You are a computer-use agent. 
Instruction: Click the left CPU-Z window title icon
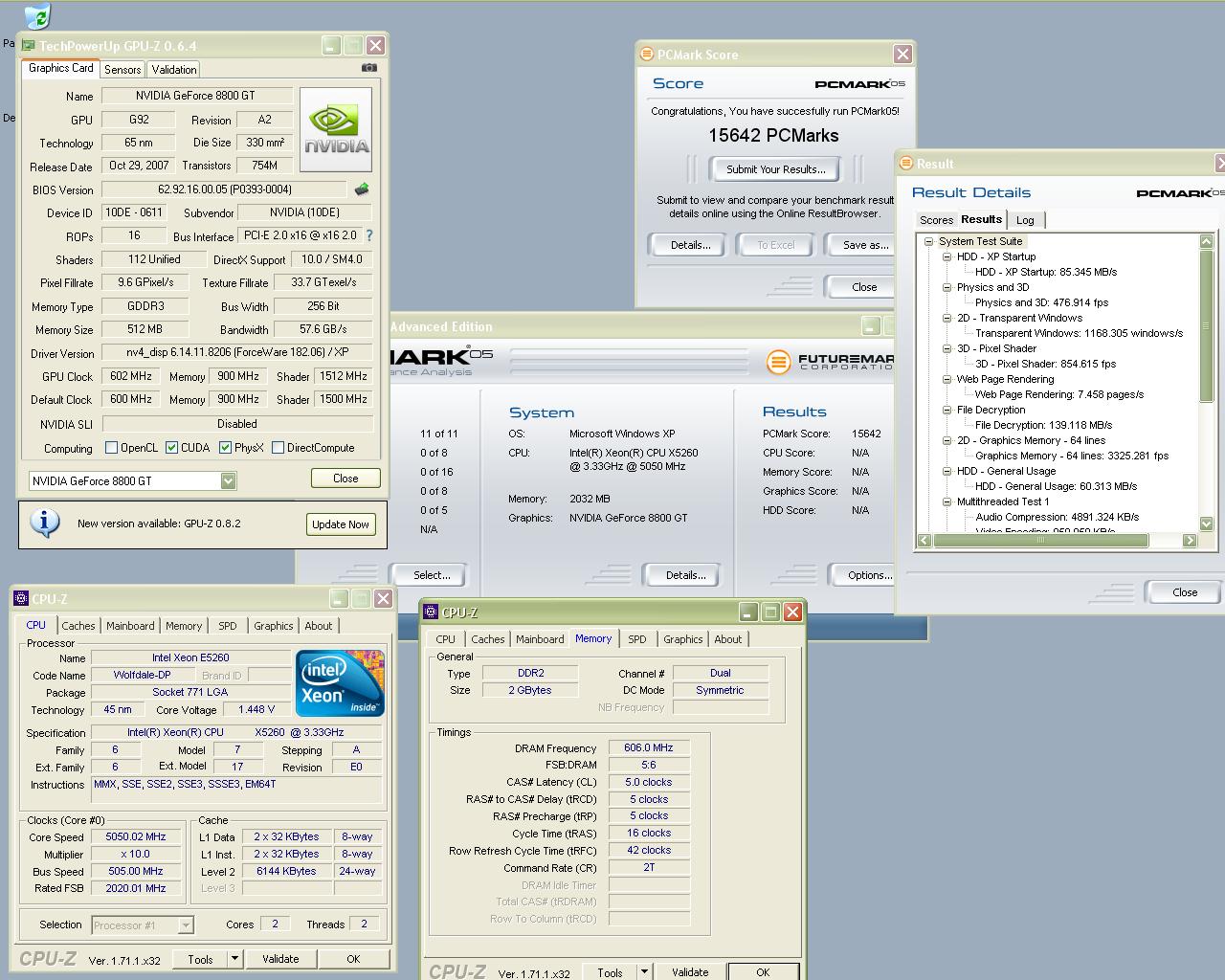pos(21,599)
